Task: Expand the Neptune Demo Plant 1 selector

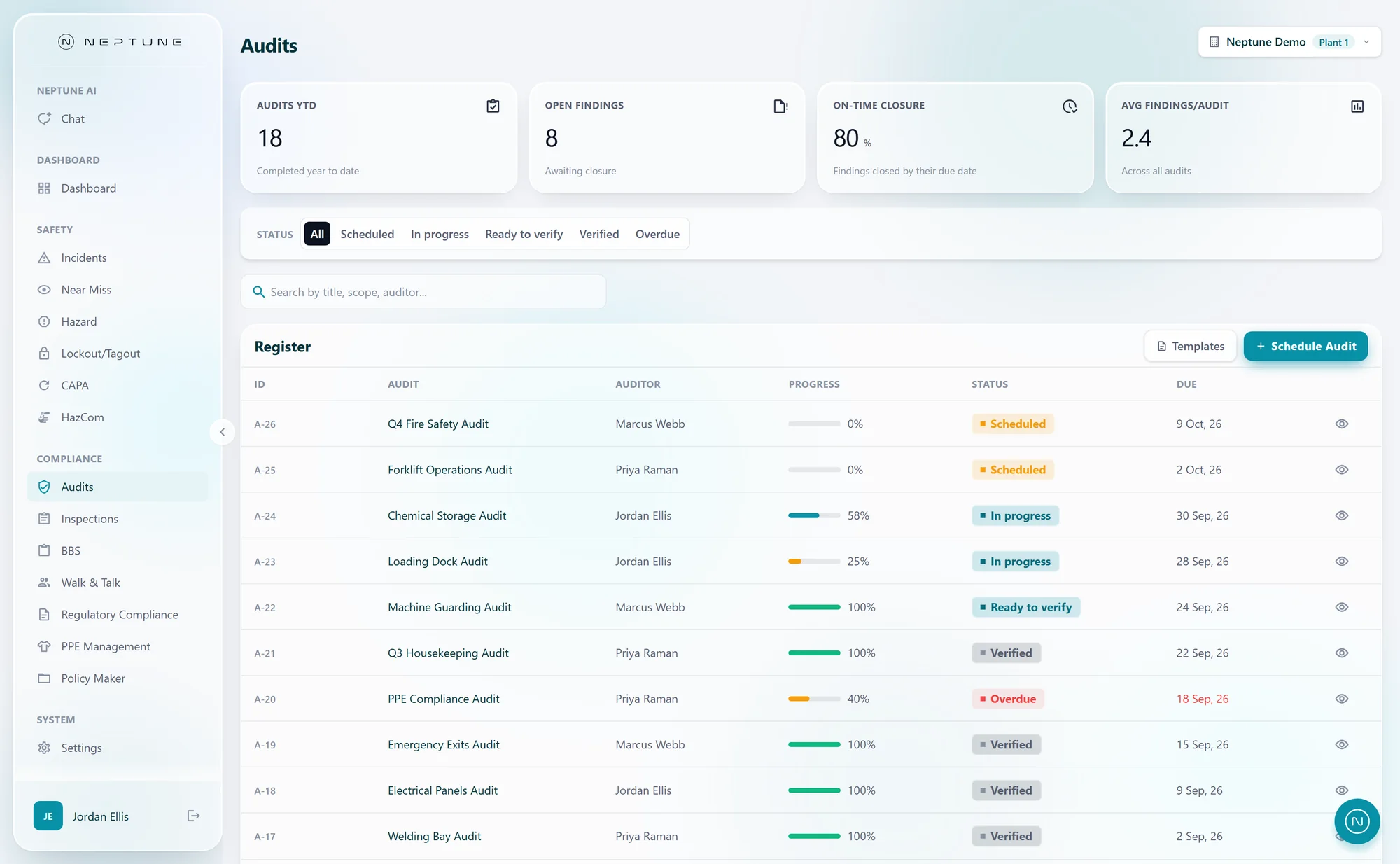Action: click(x=1289, y=42)
